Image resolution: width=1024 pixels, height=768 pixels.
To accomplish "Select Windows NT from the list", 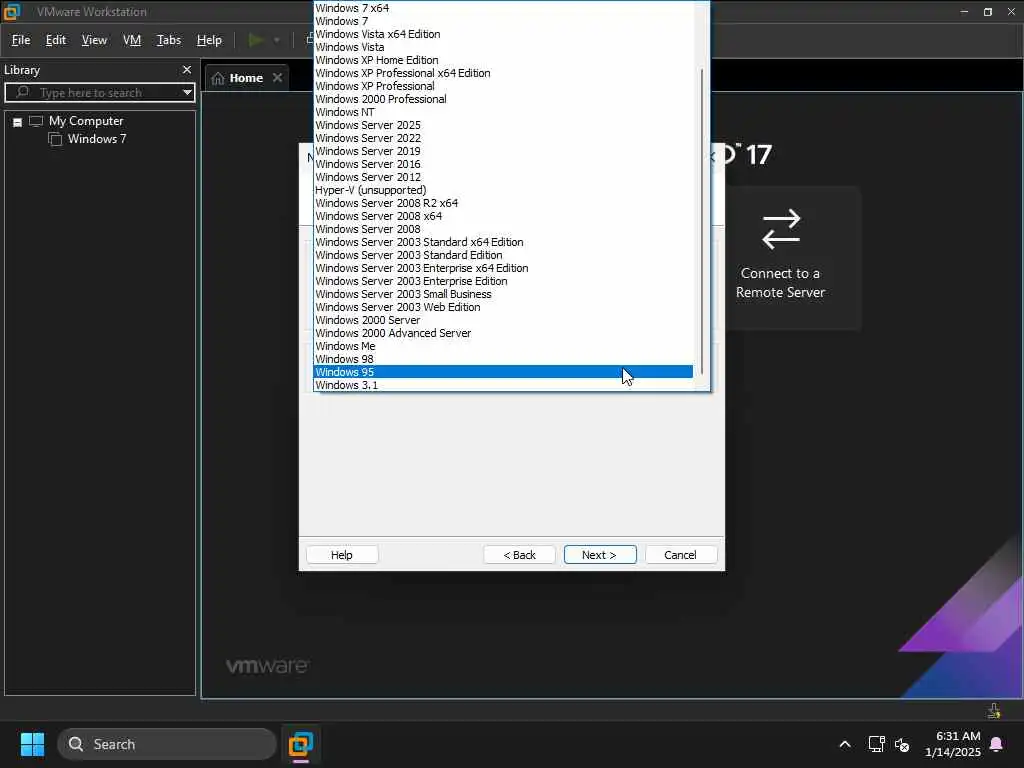I will (503, 112).
